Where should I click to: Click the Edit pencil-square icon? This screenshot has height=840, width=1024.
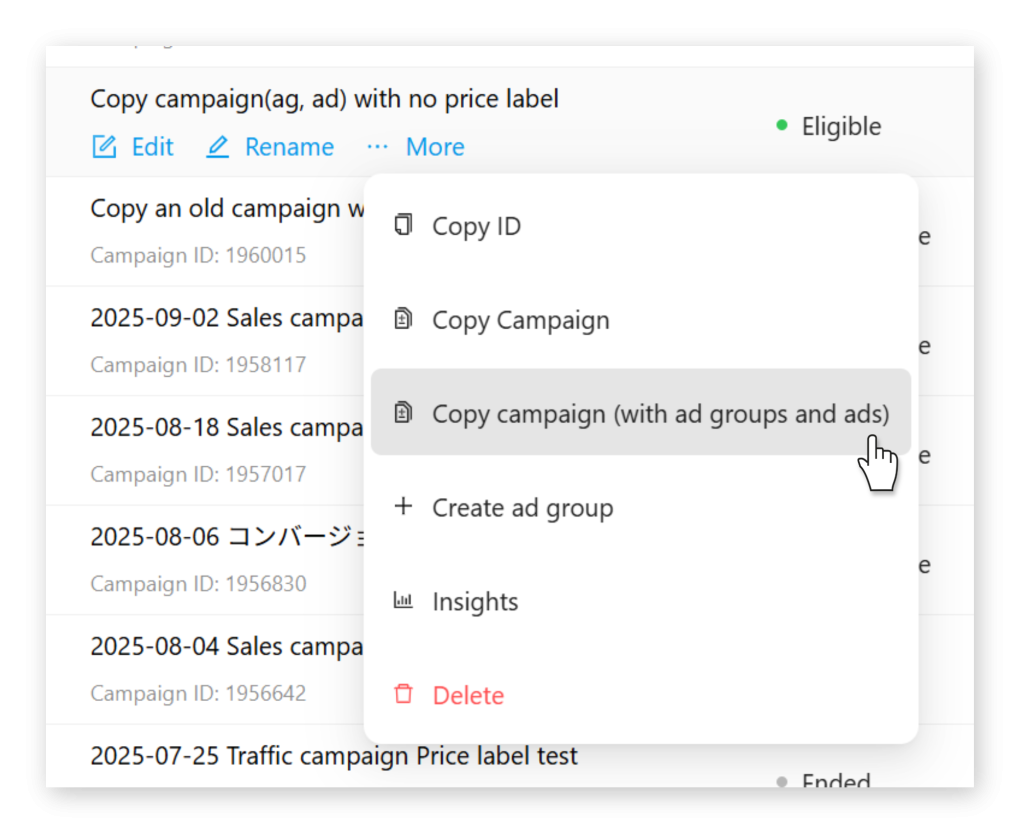[x=104, y=147]
